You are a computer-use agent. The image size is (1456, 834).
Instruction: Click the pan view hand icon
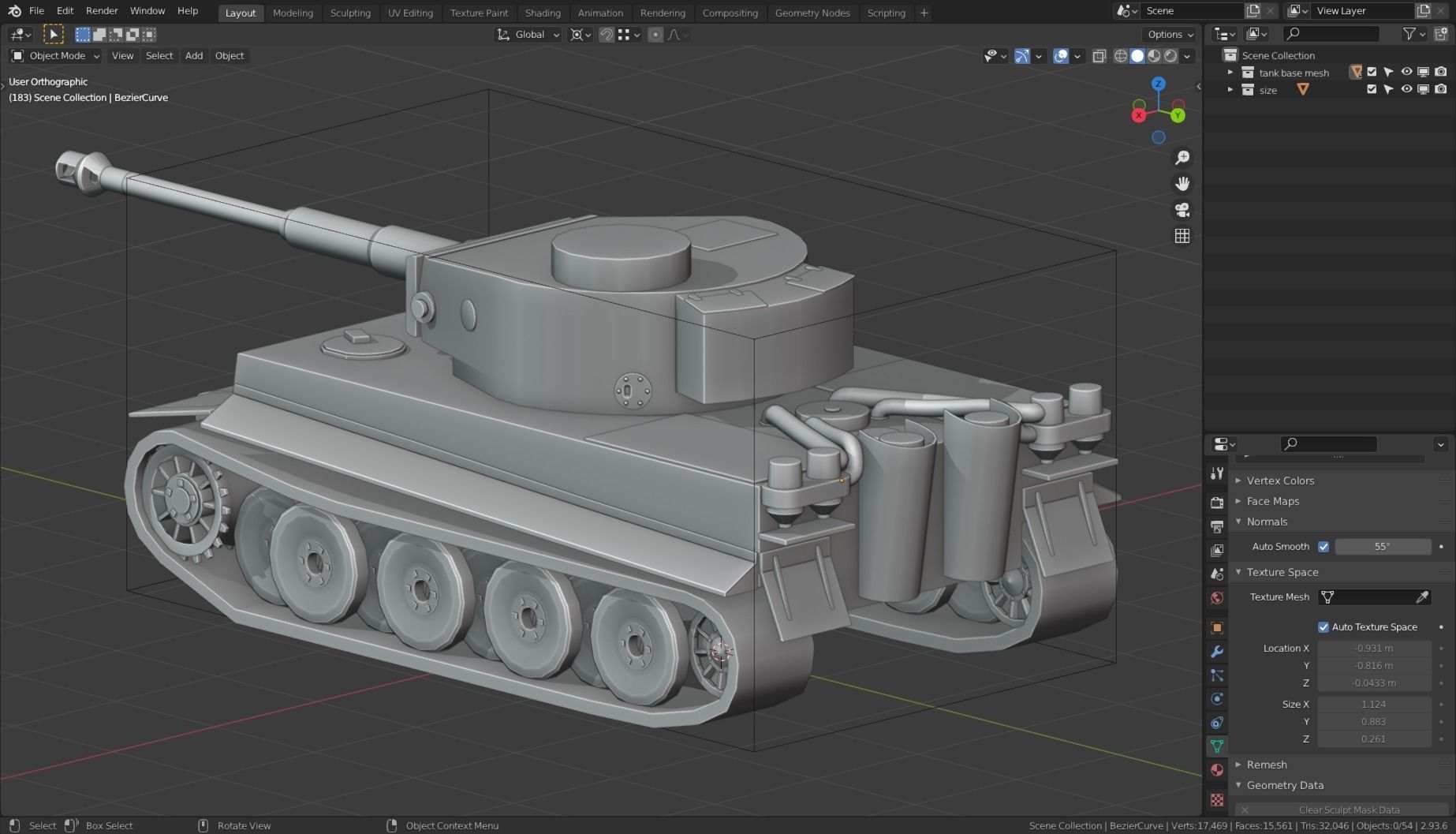pos(1182,184)
